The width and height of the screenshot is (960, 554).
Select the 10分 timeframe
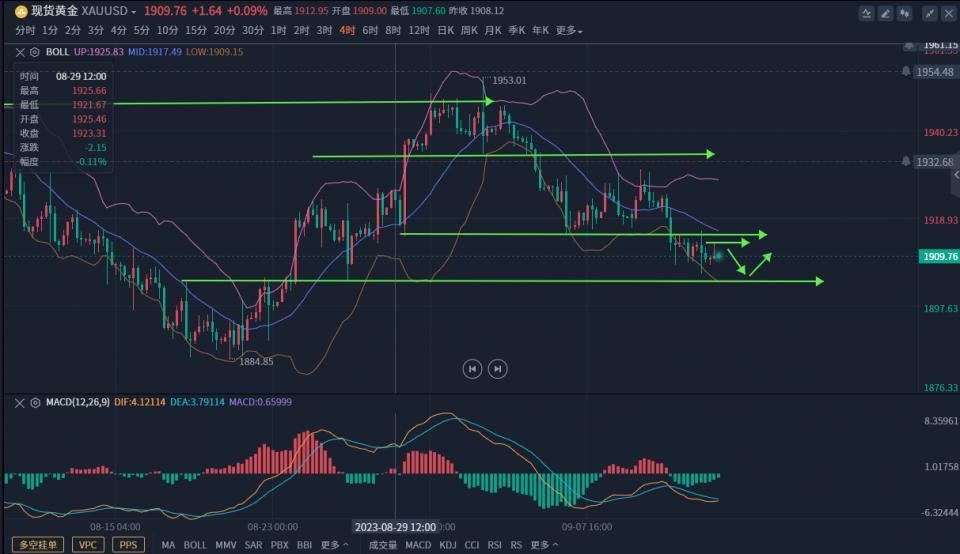point(167,30)
